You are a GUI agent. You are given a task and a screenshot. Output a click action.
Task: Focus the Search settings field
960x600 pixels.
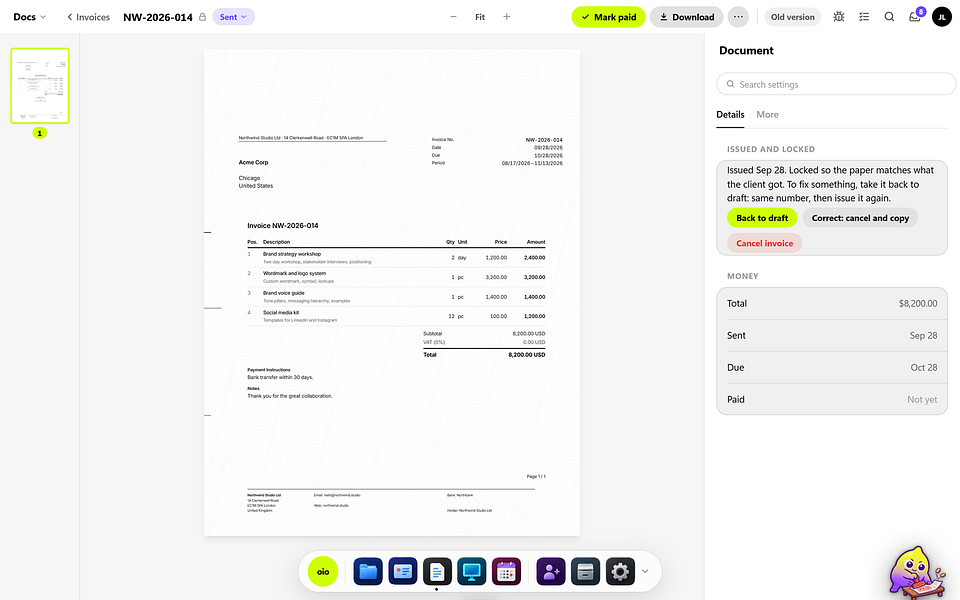click(x=836, y=84)
